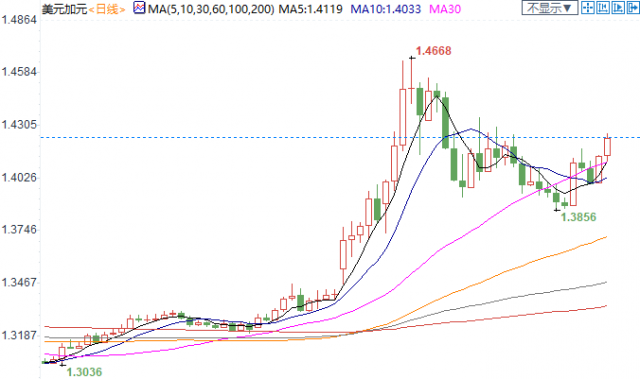
Task: Select the 日线 period label
Action: pos(107,9)
